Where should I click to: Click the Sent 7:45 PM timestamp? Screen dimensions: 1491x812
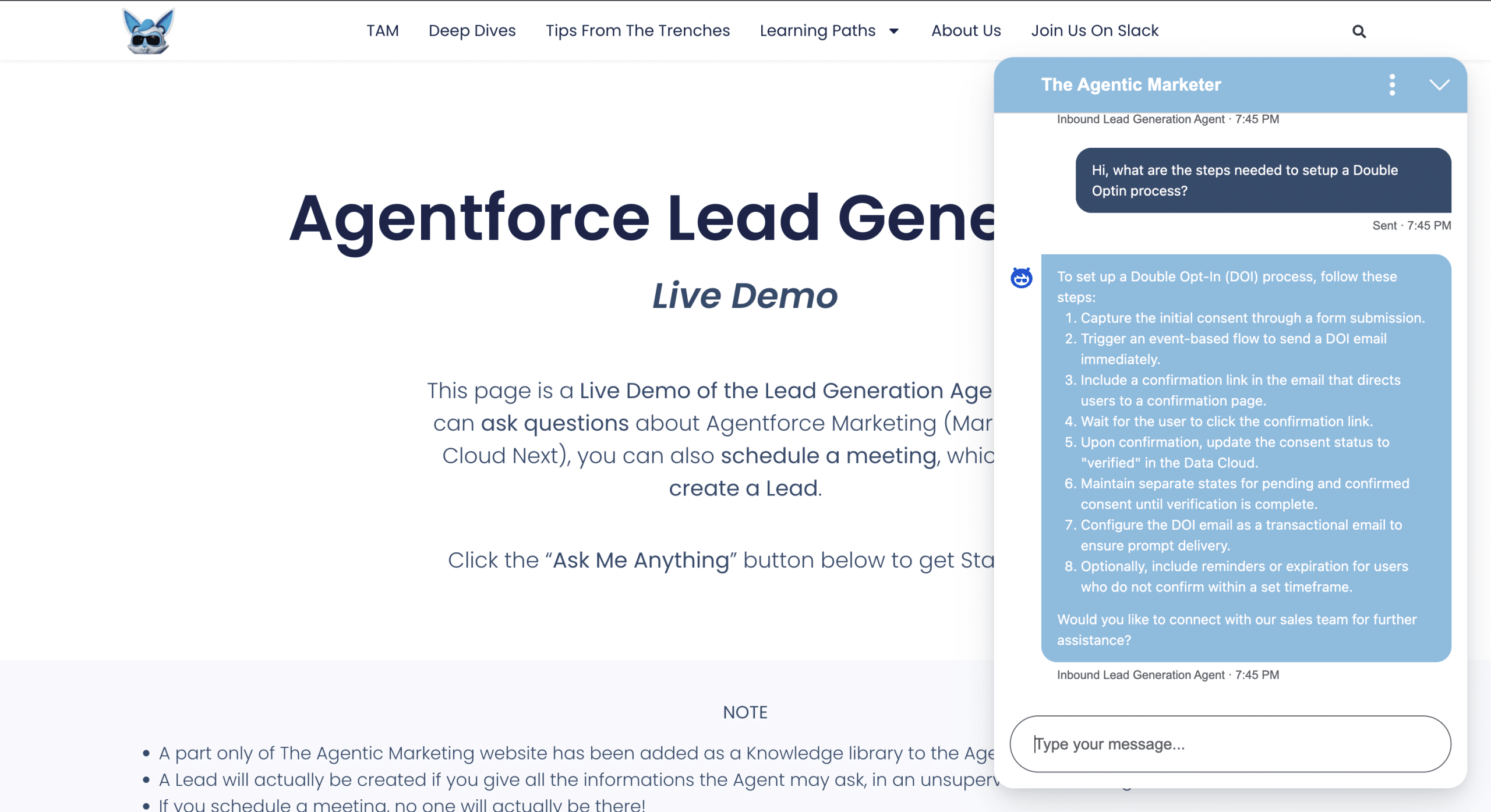point(1411,226)
